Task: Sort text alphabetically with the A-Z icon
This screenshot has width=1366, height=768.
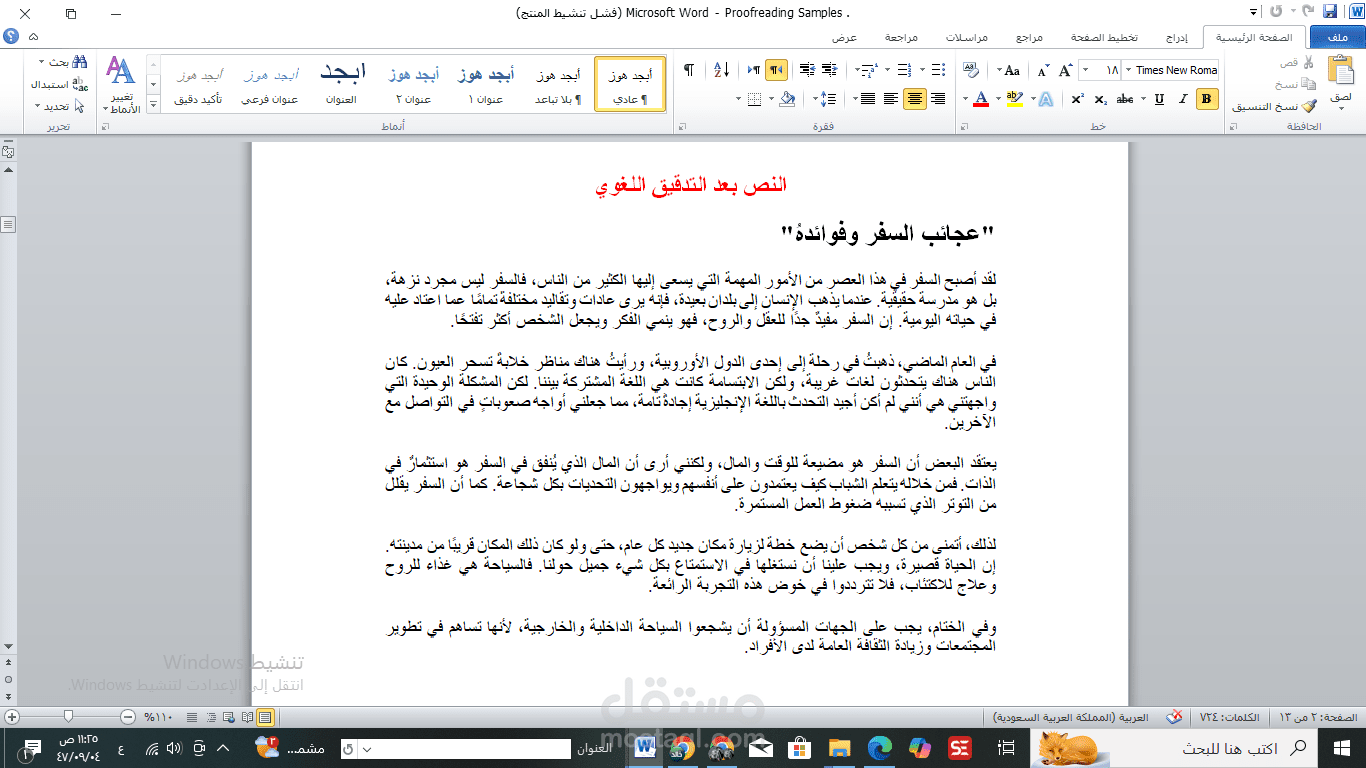Action: 721,70
